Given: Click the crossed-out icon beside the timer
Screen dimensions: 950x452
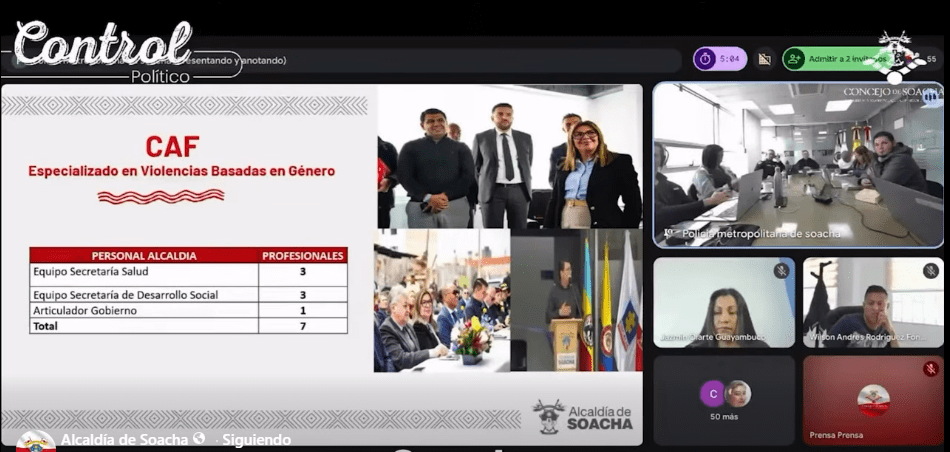Looking at the screenshot, I should click(765, 59).
